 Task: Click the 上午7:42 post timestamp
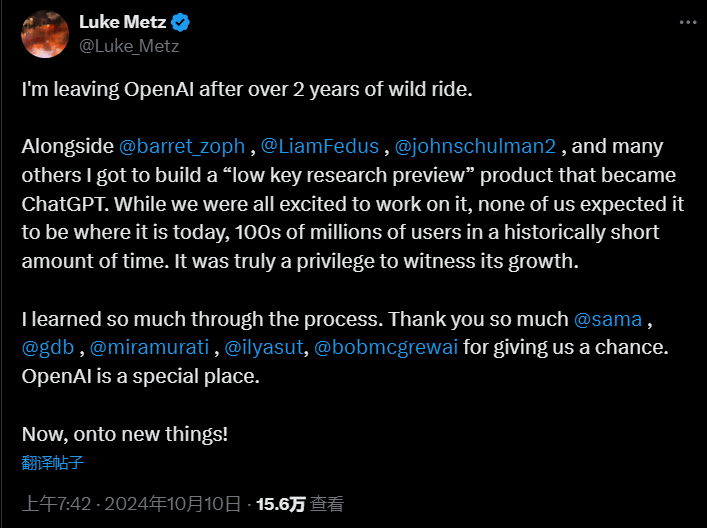coord(56,504)
